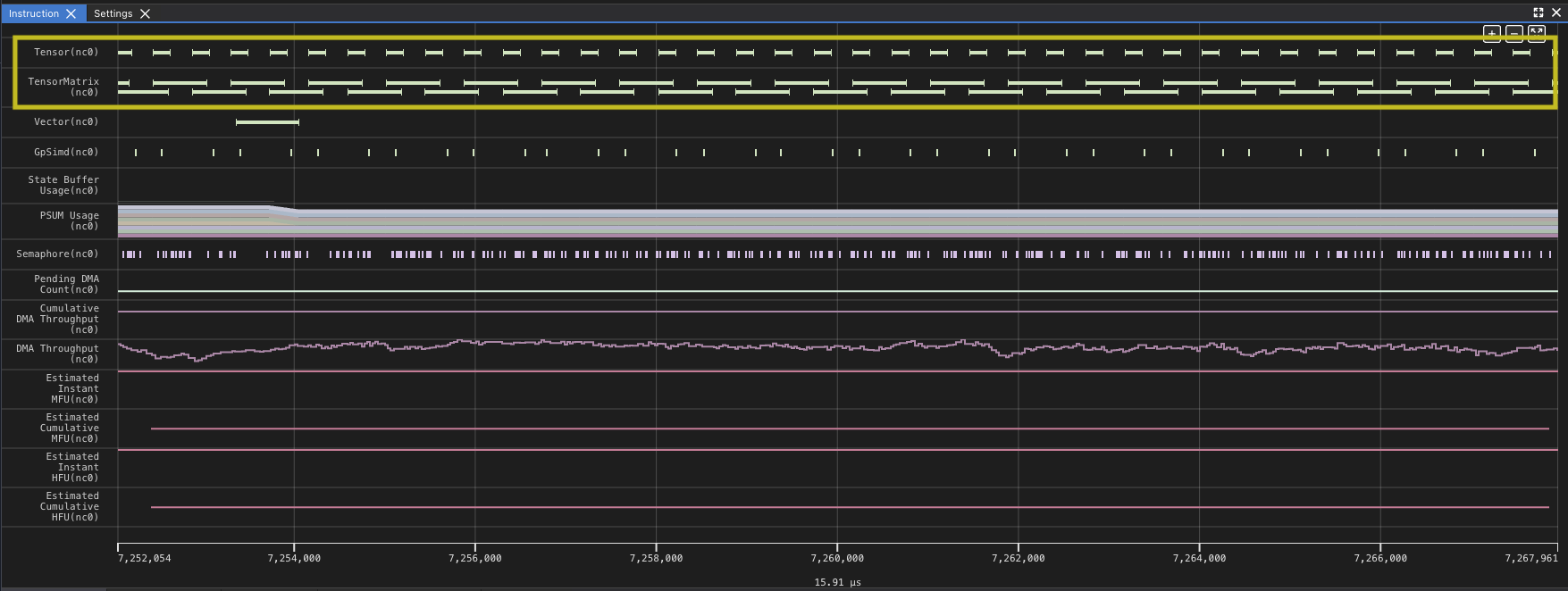Click the DMA Throughput (nc0) row label
Viewport: 1568px width, 591px height.
(57, 354)
